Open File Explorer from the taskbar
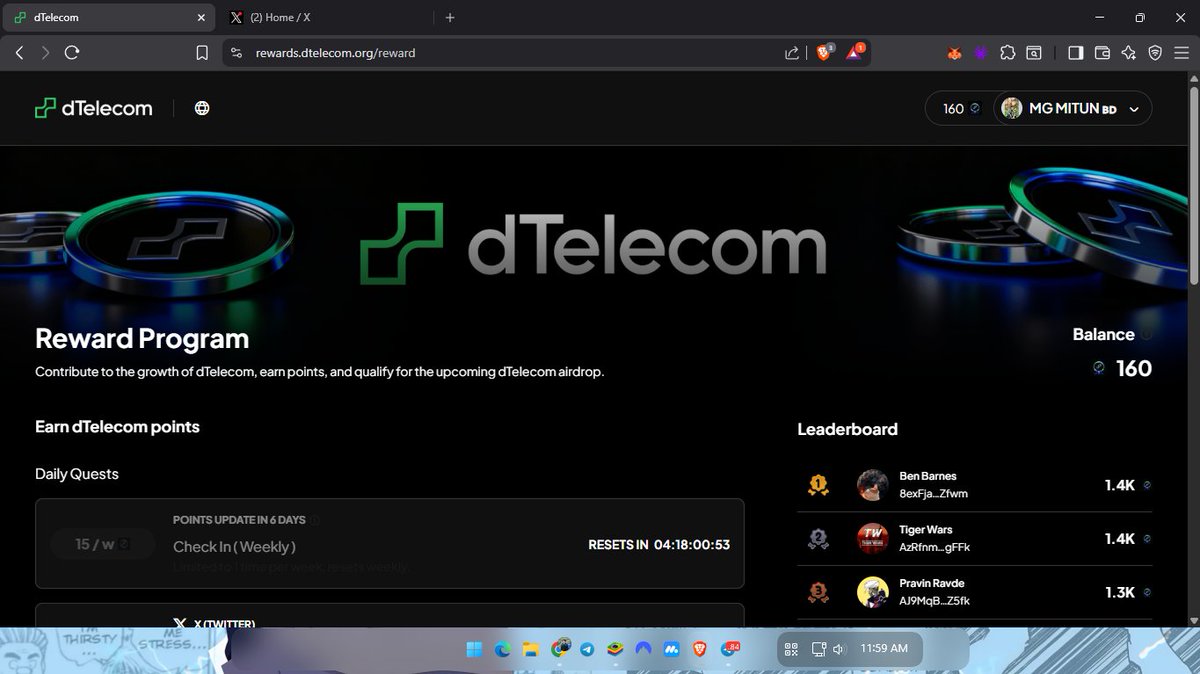Viewport: 1200px width, 674px height. click(531, 649)
